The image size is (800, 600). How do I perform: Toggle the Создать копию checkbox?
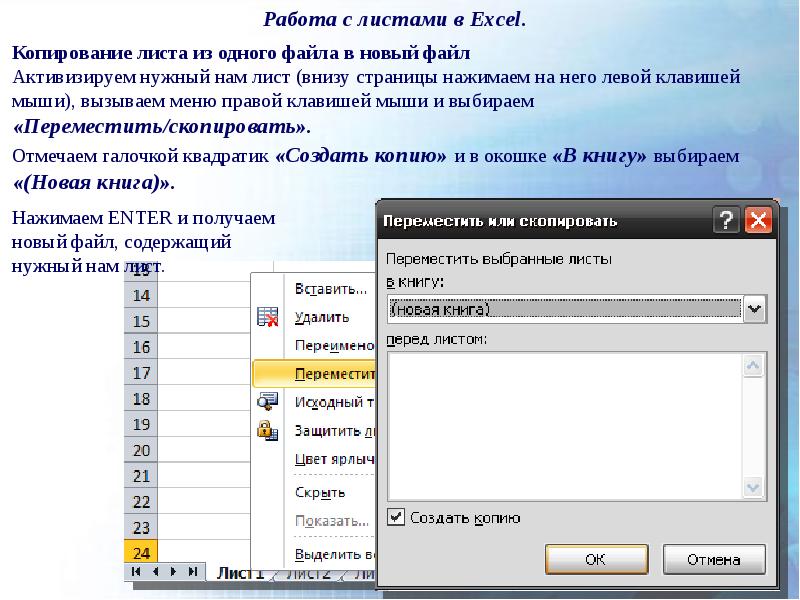point(396,518)
